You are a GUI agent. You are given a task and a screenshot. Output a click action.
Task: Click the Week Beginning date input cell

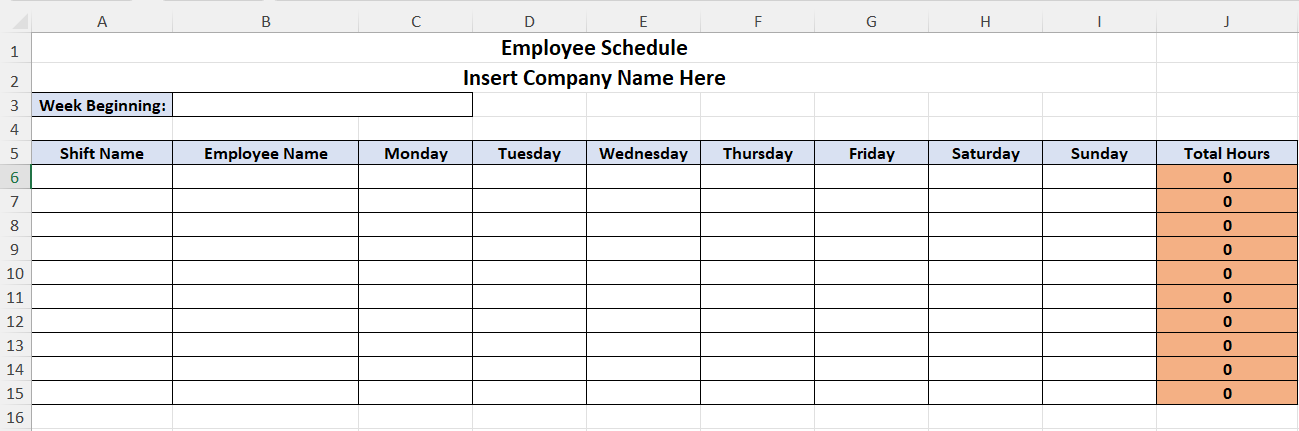coord(322,105)
